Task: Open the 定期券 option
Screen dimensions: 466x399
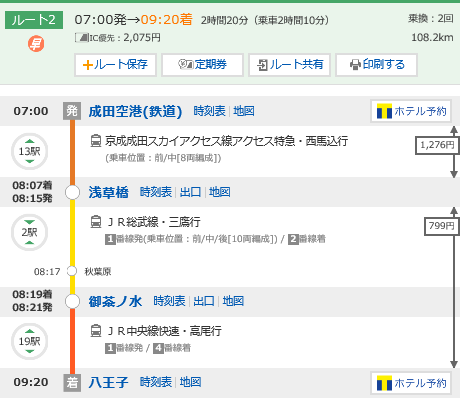Action: [202, 65]
